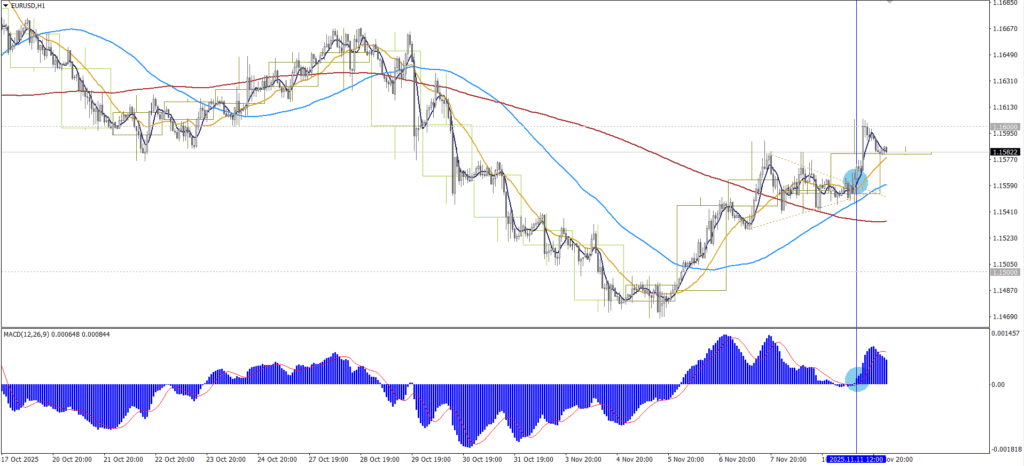This screenshot has width=1024, height=466.
Task: Click the gray chart shift triangle marker
Action: (x=890, y=3)
